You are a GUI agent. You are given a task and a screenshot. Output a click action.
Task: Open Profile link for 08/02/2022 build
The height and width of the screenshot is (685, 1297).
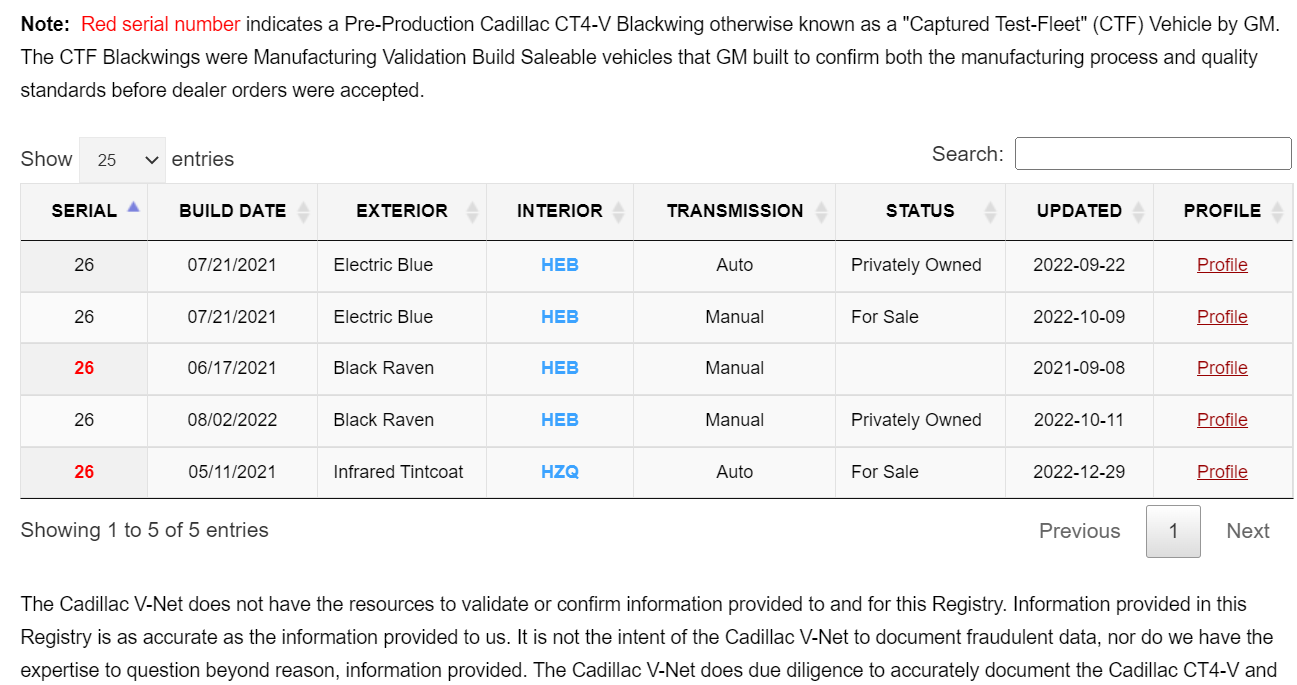tap(1222, 420)
